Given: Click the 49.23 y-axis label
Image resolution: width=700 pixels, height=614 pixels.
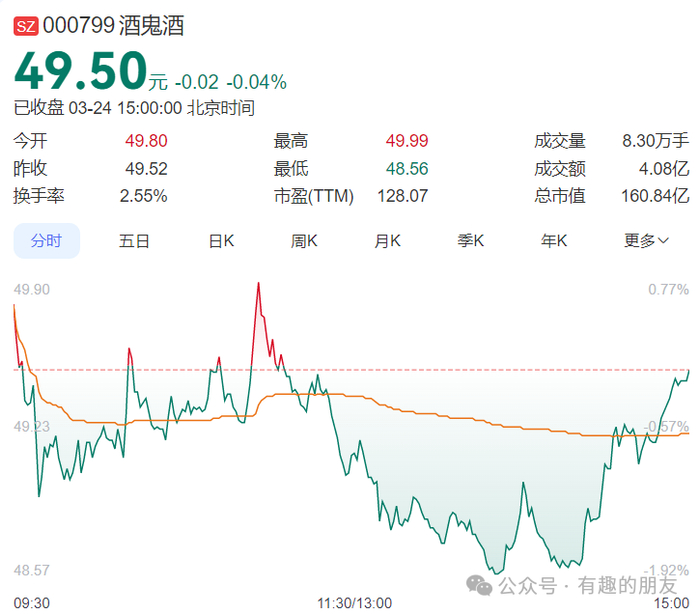Looking at the screenshot, I should tap(32, 427).
